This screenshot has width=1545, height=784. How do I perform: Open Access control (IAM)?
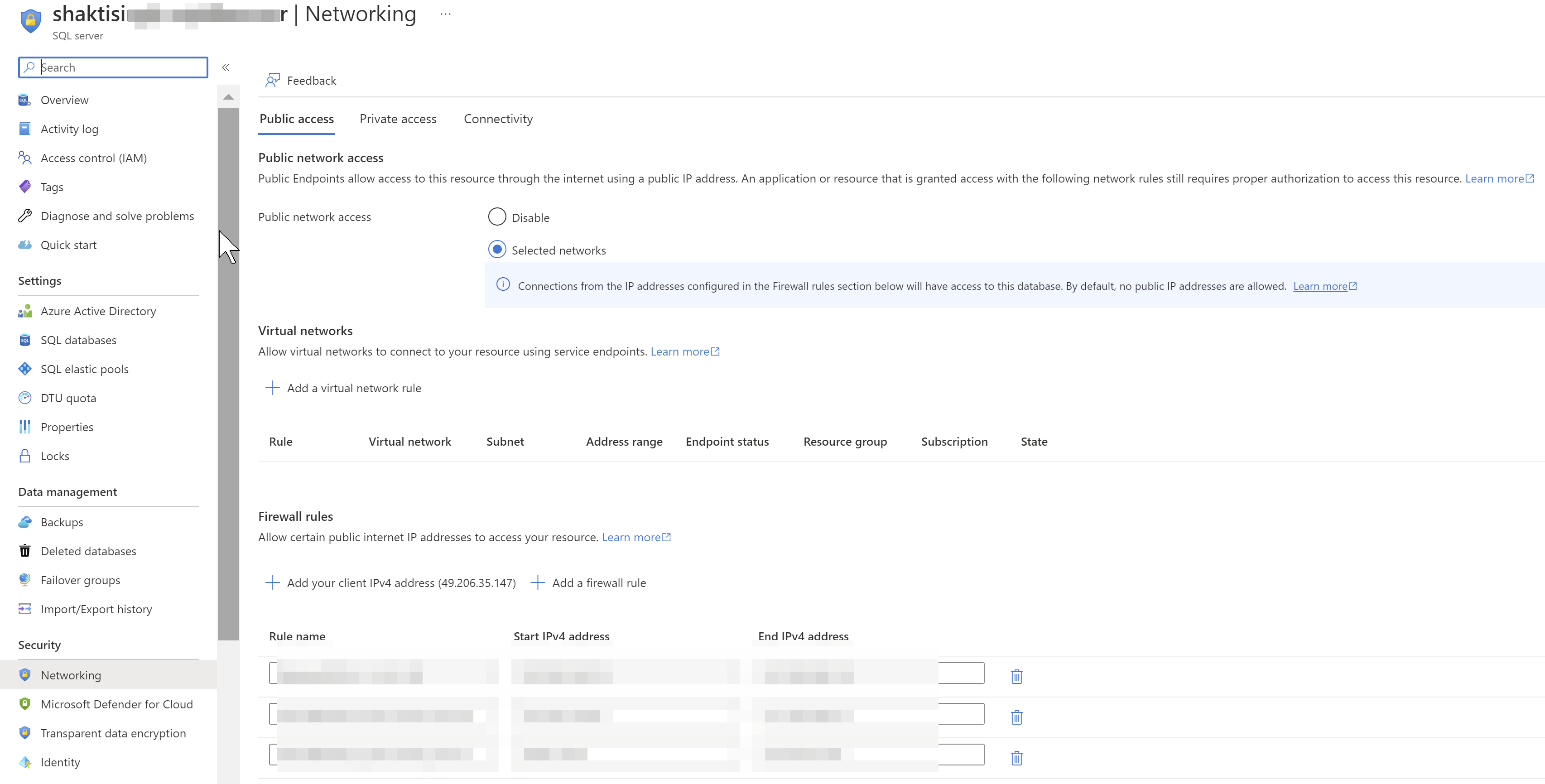24,158
